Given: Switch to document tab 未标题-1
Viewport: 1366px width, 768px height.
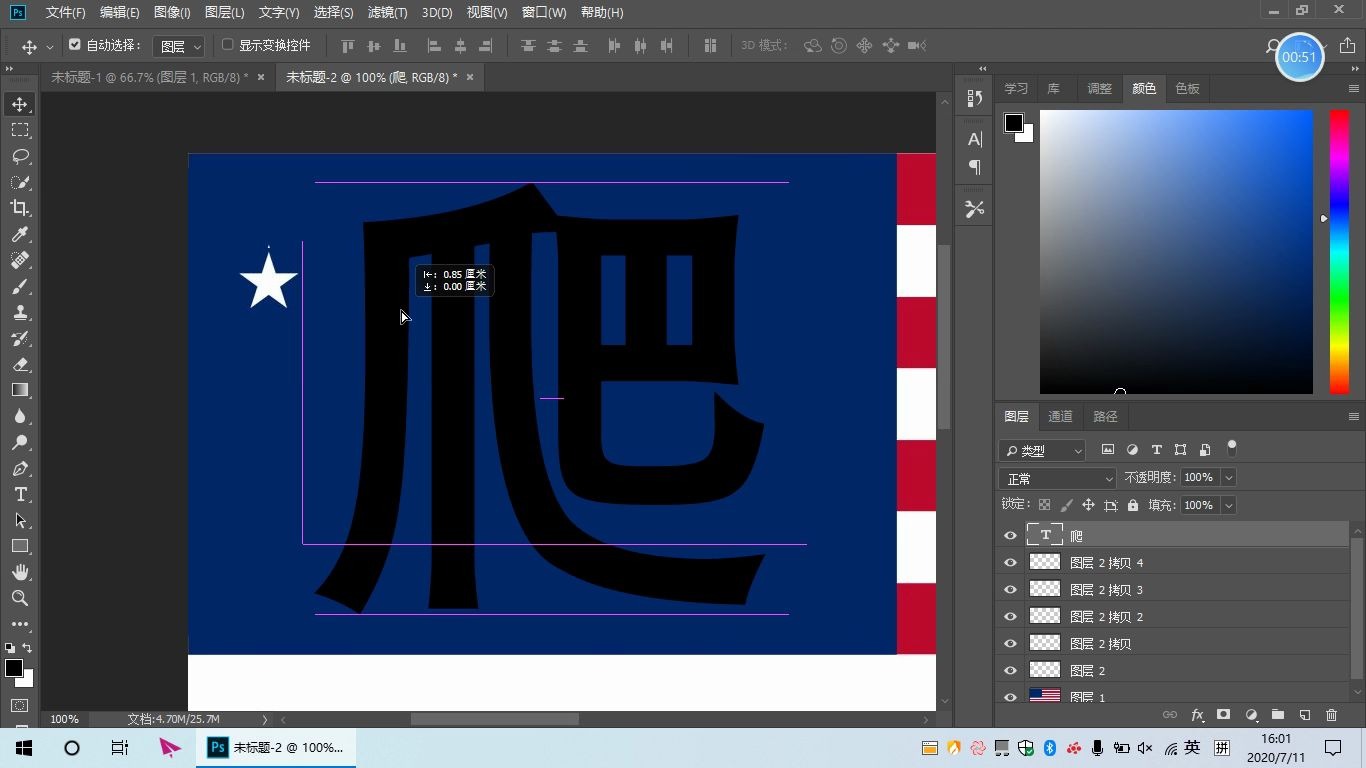Looking at the screenshot, I should [149, 77].
